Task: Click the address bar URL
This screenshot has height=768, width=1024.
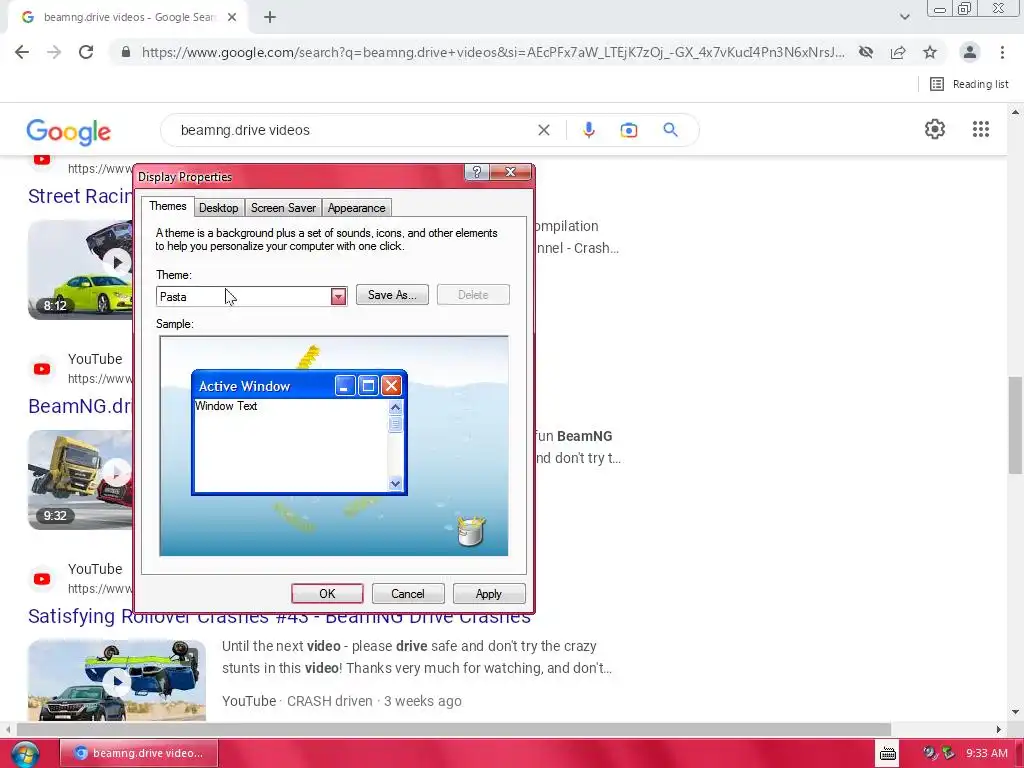Action: [x=493, y=52]
